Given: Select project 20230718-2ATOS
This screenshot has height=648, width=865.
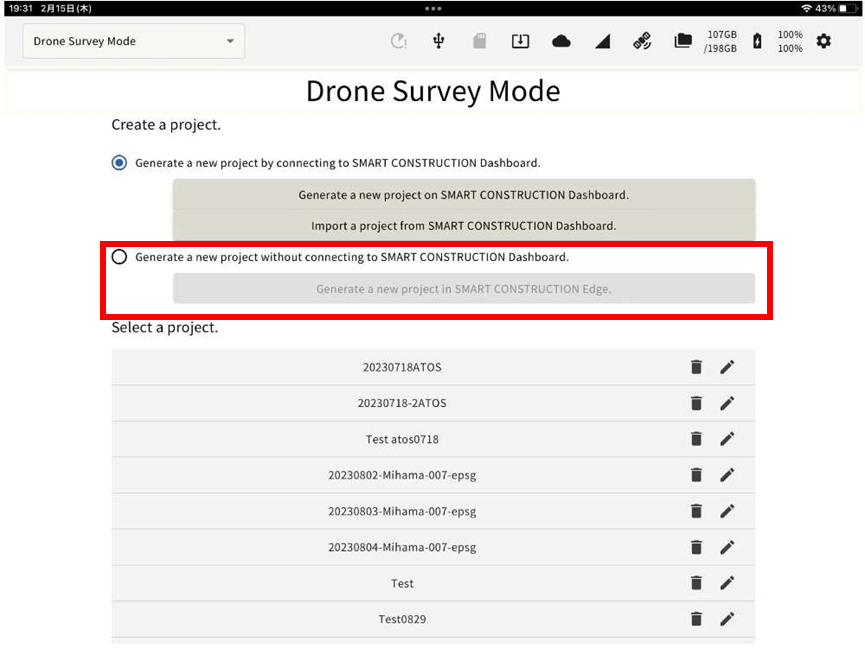Looking at the screenshot, I should click(402, 403).
